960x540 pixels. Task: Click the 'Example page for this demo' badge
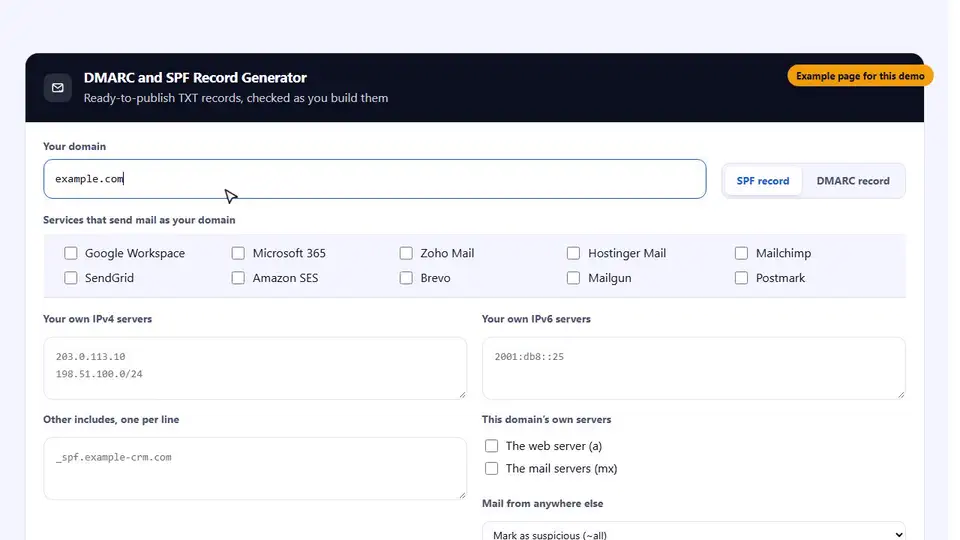[x=860, y=76]
